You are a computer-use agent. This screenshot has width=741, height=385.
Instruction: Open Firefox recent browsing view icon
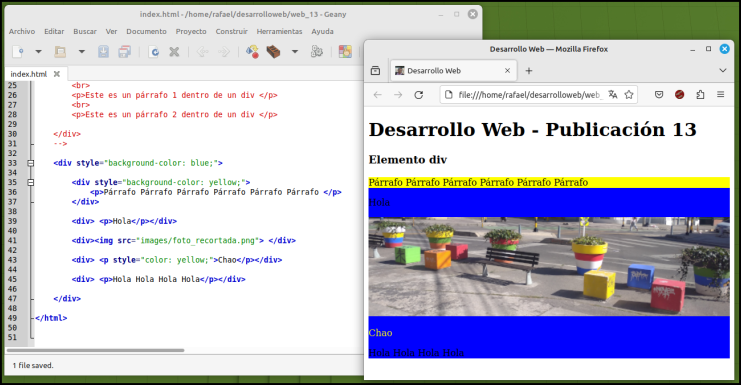(x=375, y=70)
